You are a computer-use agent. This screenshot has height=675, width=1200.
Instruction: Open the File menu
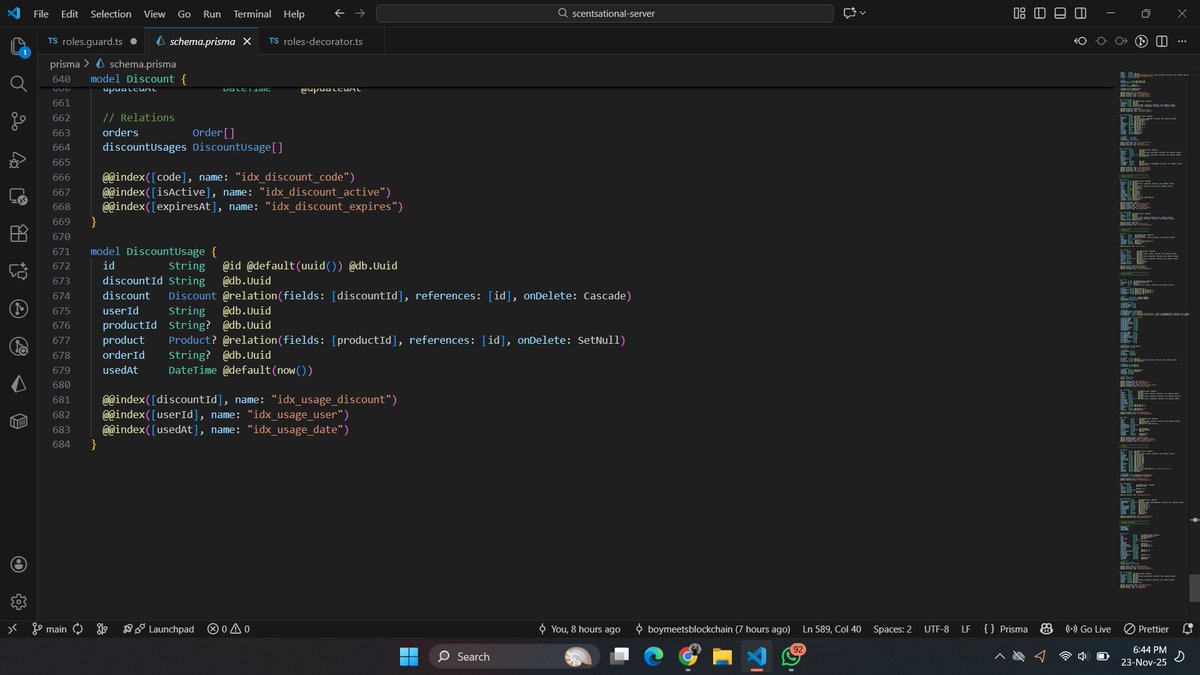point(40,14)
